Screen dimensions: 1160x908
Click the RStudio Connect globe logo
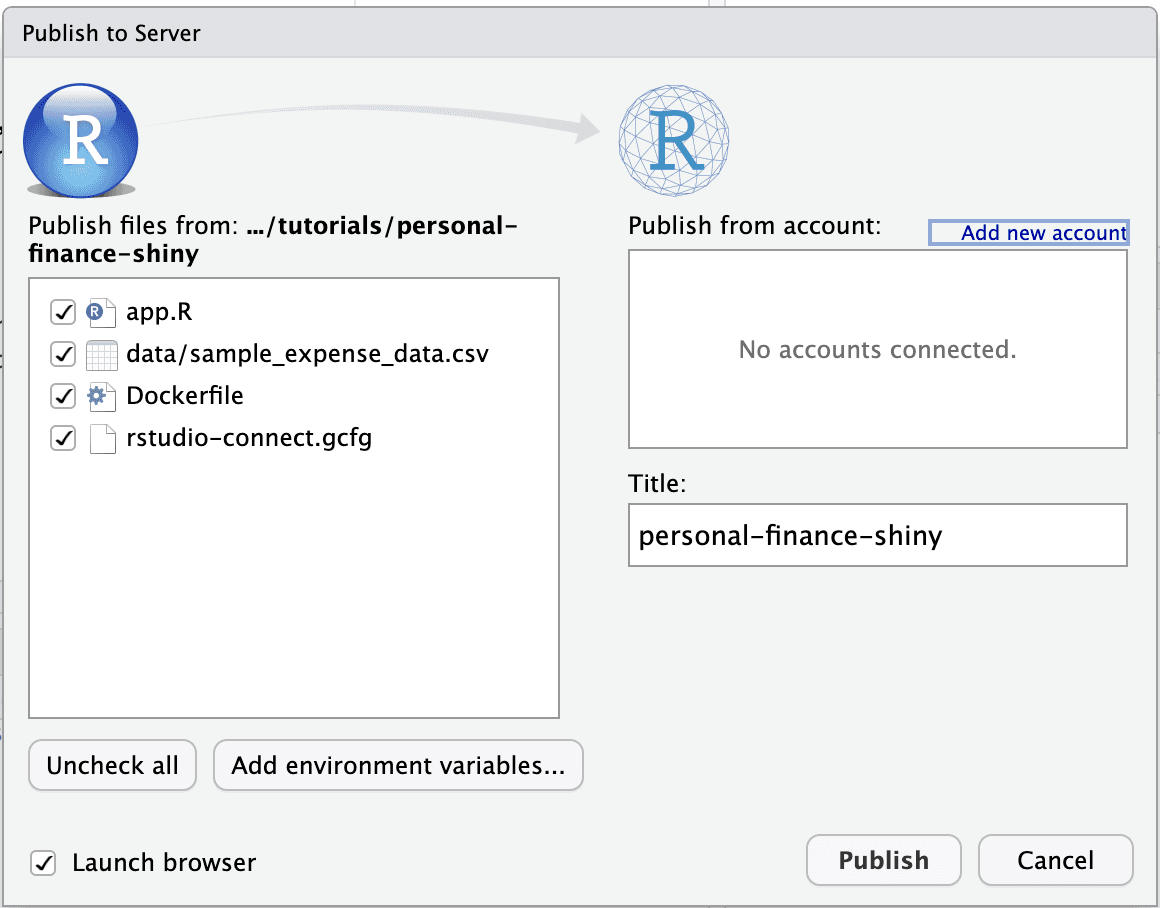(673, 140)
